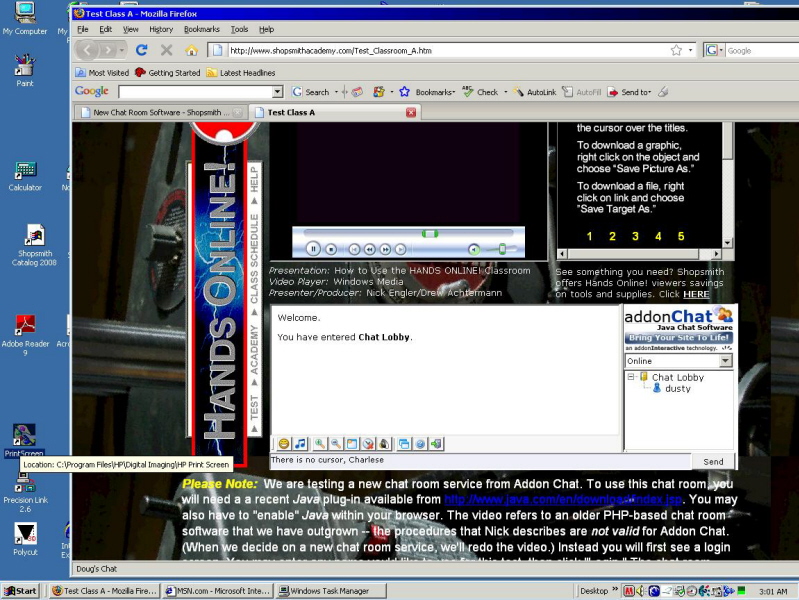Viewport: 799px width, 600px height.
Task: Open the Online status dropdown in chat
Action: point(726,361)
